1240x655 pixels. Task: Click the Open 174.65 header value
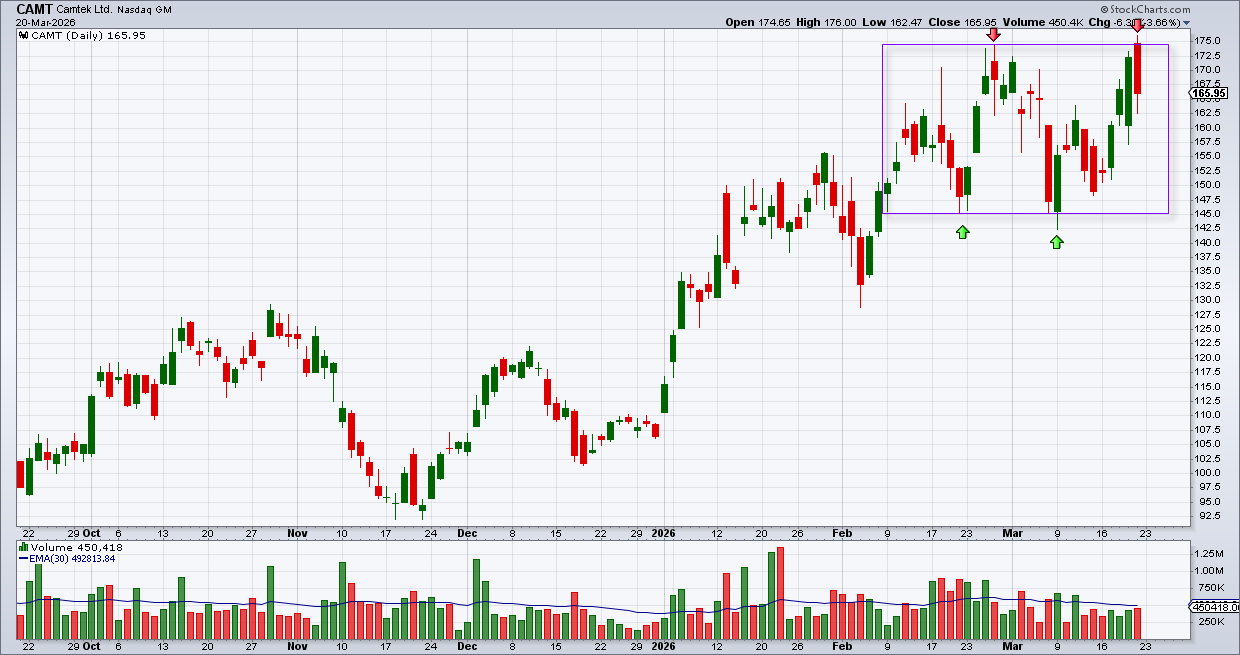coord(759,22)
